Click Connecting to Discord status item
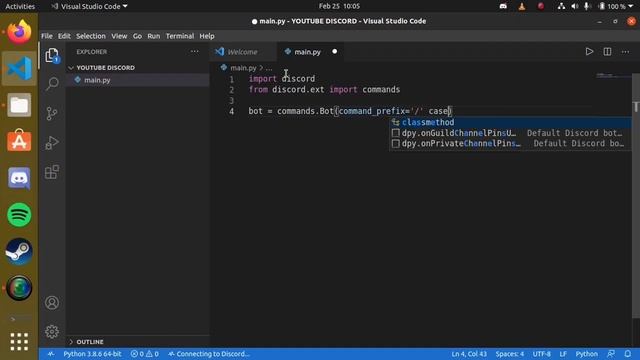This screenshot has width=640, height=360. tap(209, 354)
